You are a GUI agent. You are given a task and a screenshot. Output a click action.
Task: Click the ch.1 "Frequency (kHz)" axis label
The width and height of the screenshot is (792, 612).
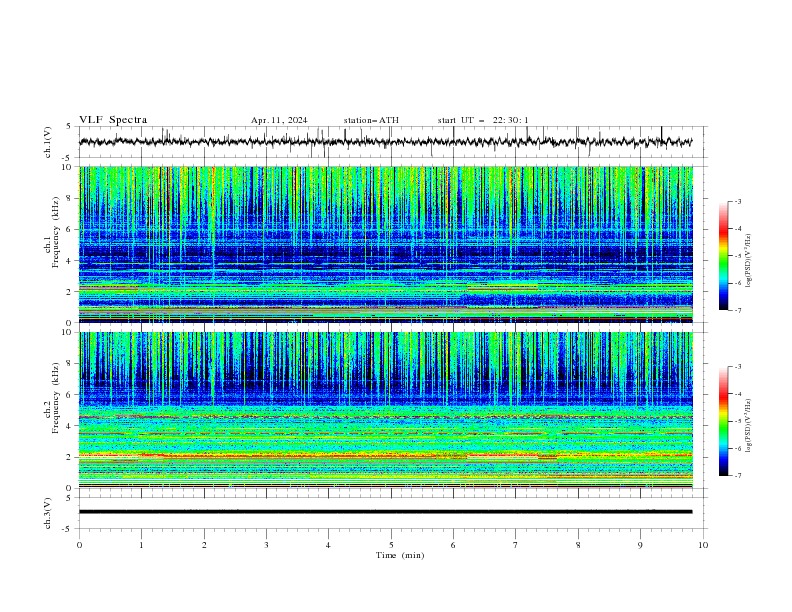[56, 233]
